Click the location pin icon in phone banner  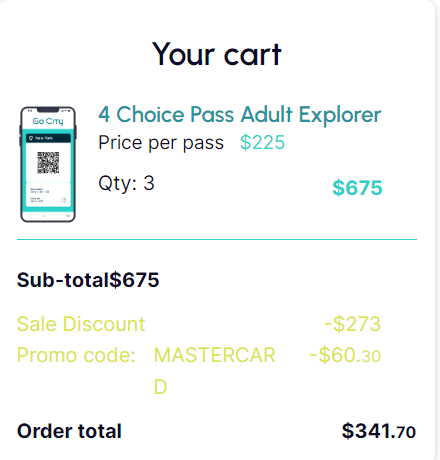31,138
